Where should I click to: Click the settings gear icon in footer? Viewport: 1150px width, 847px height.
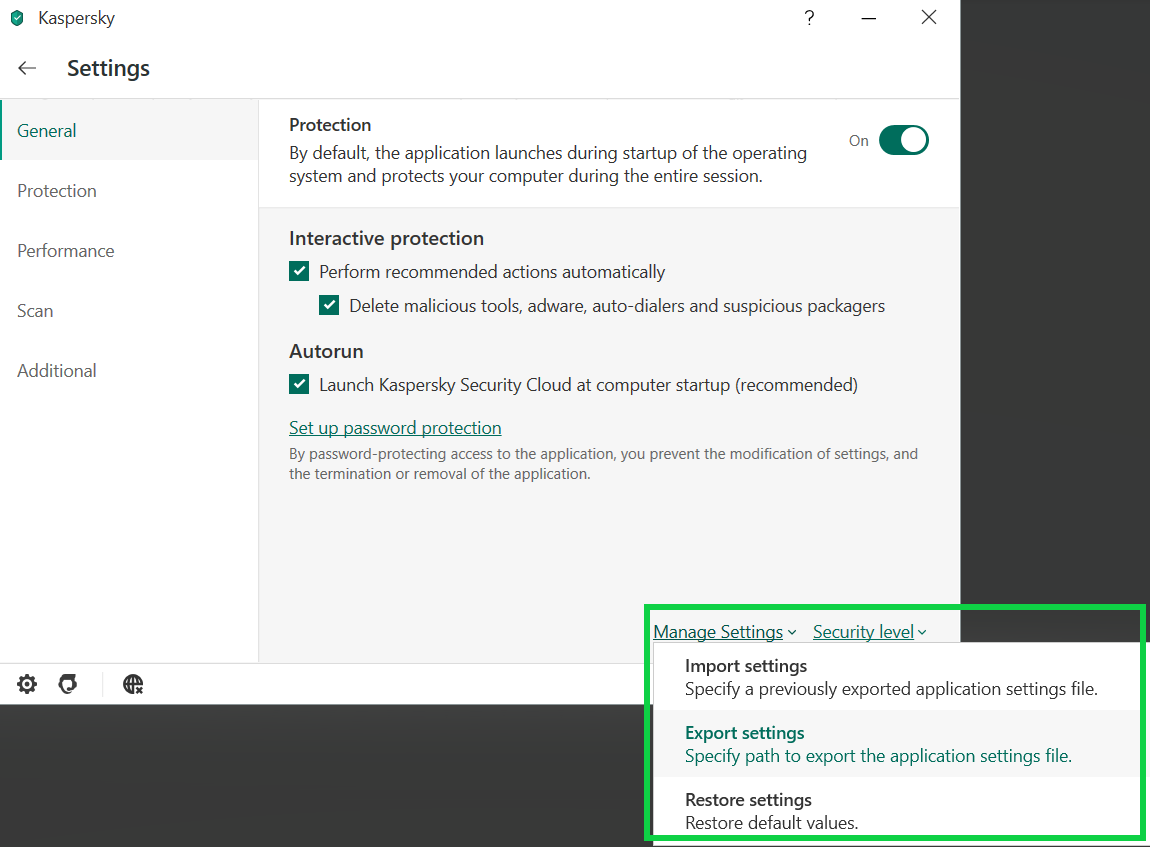[x=27, y=684]
